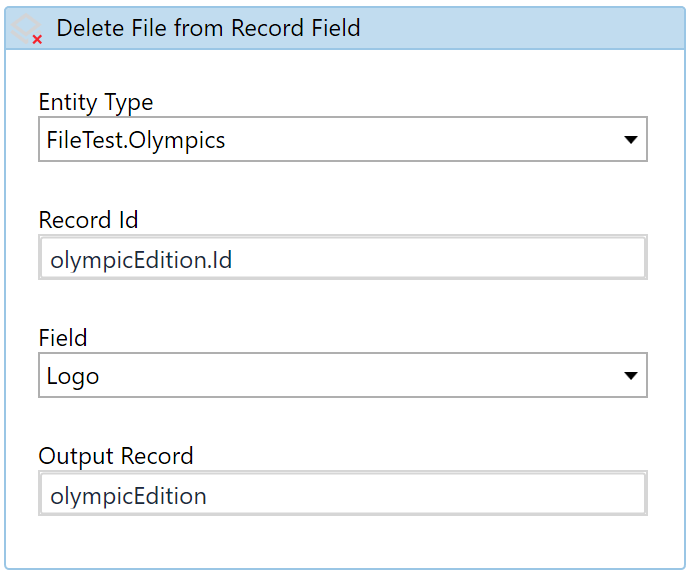
Task: Click the Field label
Action: click(x=63, y=338)
